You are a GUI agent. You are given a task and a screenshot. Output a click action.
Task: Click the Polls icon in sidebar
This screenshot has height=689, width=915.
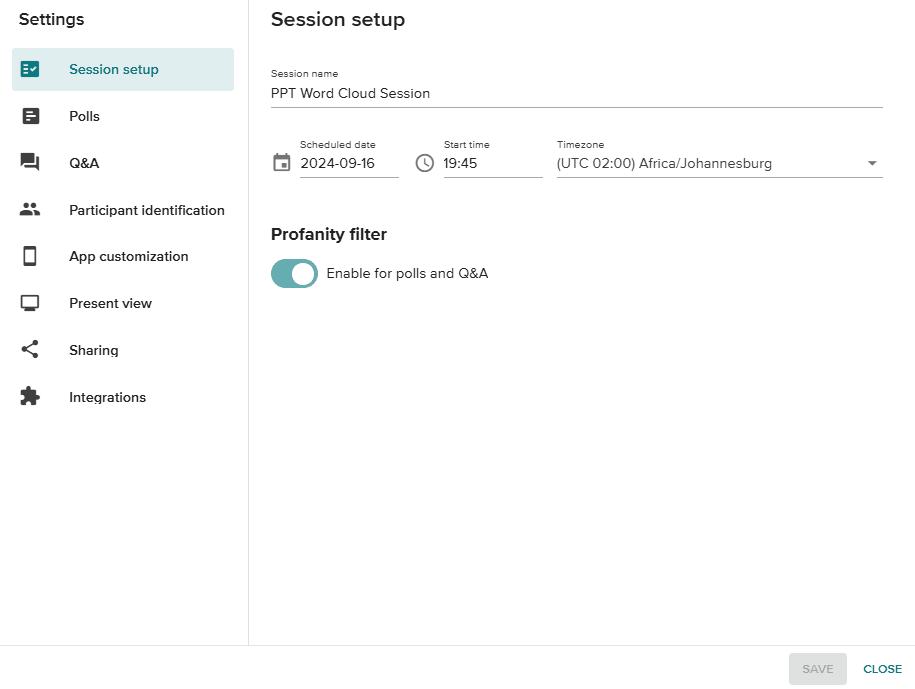(30, 116)
